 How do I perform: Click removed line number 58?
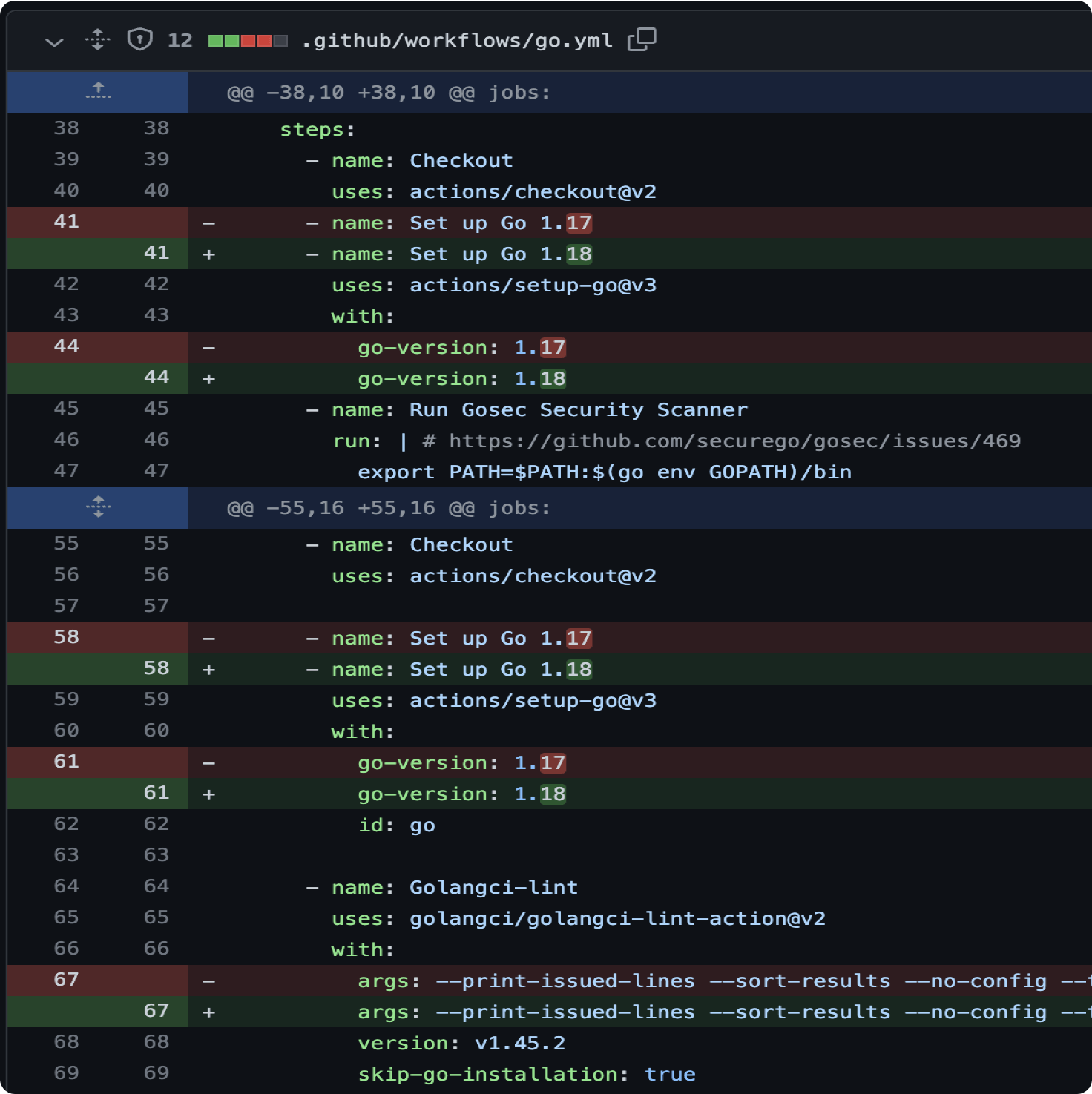(x=66, y=637)
